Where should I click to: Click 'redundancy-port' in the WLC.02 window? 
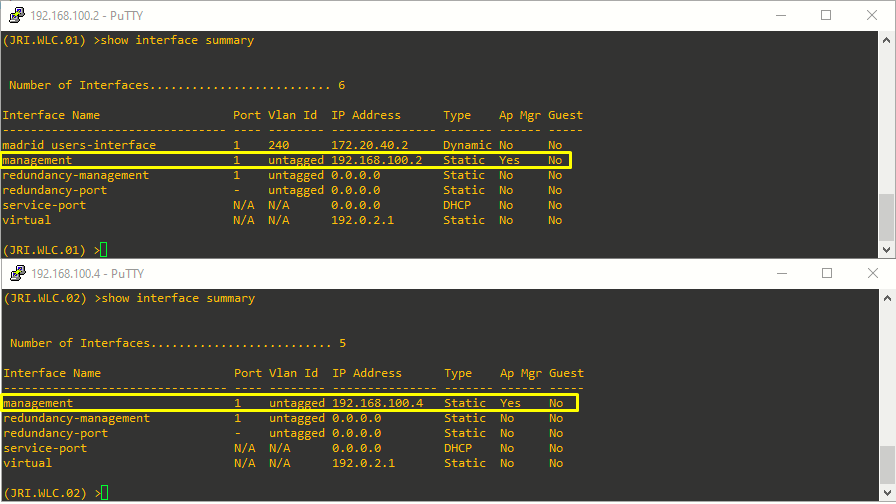coord(55,433)
